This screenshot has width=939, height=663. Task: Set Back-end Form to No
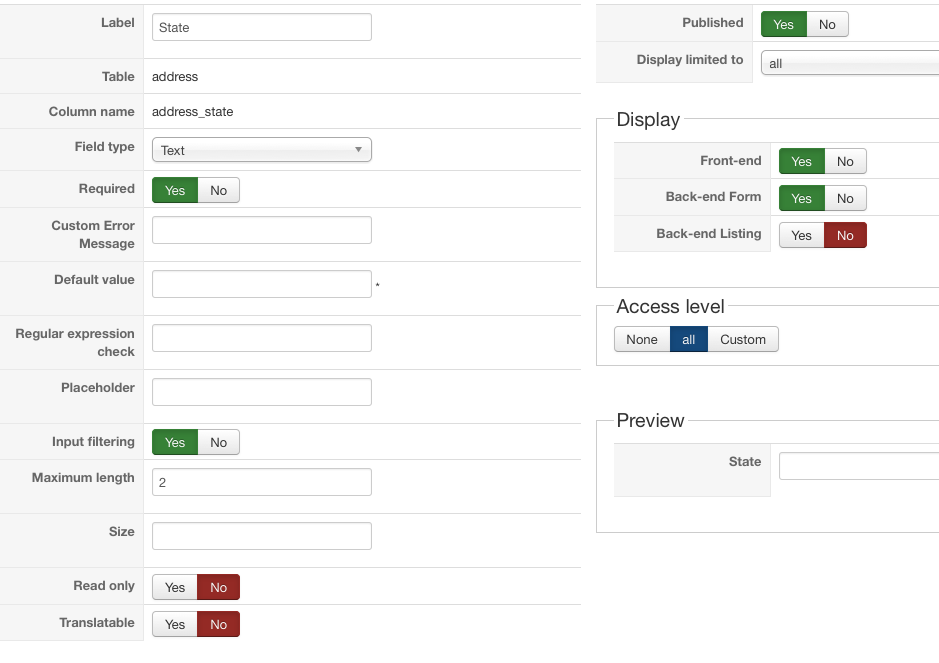pyautogui.click(x=845, y=199)
